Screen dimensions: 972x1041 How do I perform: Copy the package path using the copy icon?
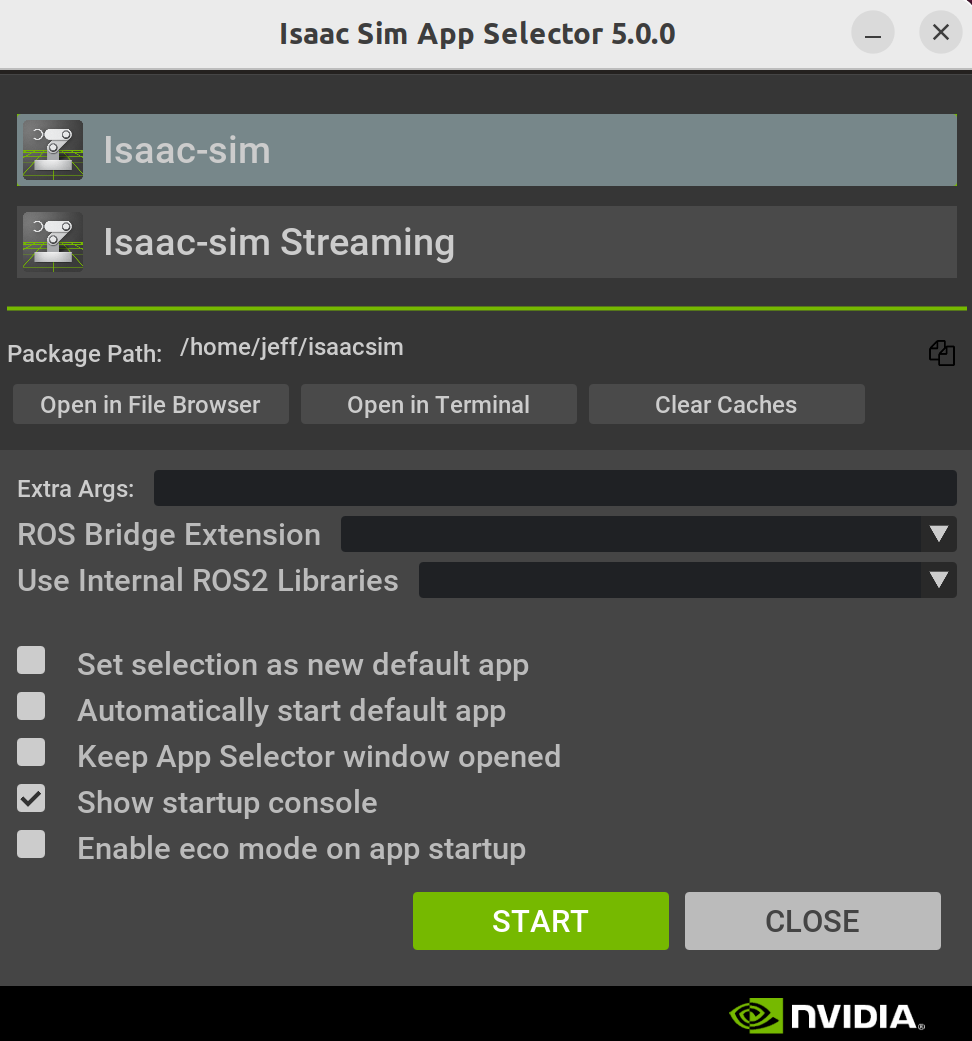tap(941, 353)
